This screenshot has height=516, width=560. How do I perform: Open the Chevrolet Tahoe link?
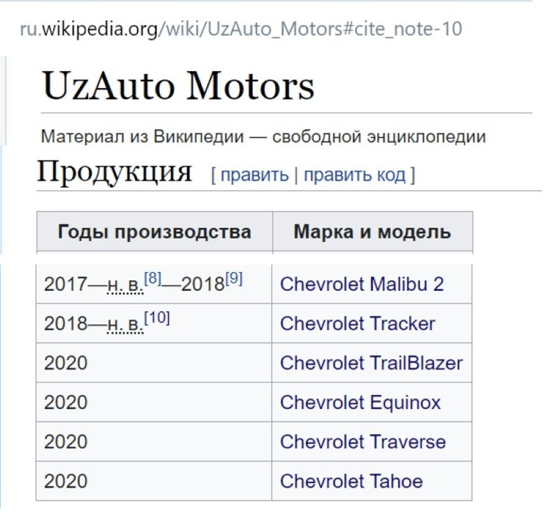pyautogui.click(x=351, y=481)
